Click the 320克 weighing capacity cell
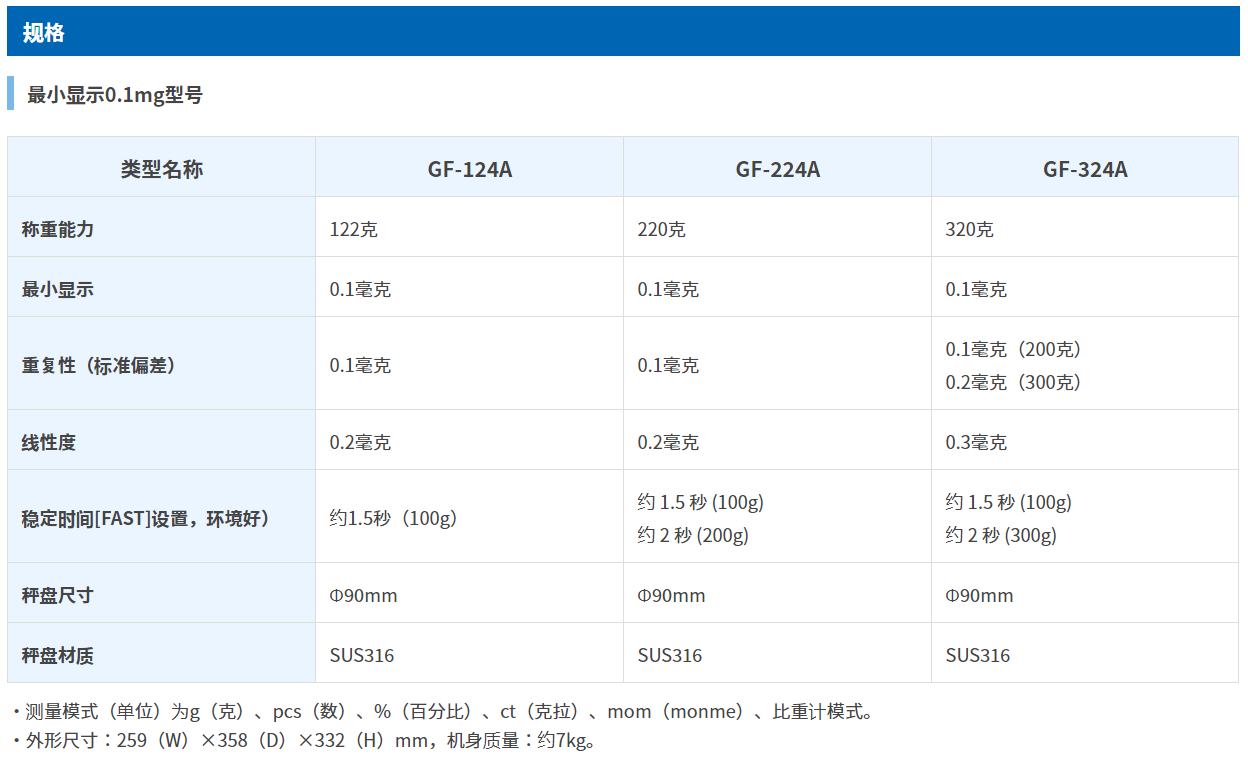 pyautogui.click(x=970, y=229)
